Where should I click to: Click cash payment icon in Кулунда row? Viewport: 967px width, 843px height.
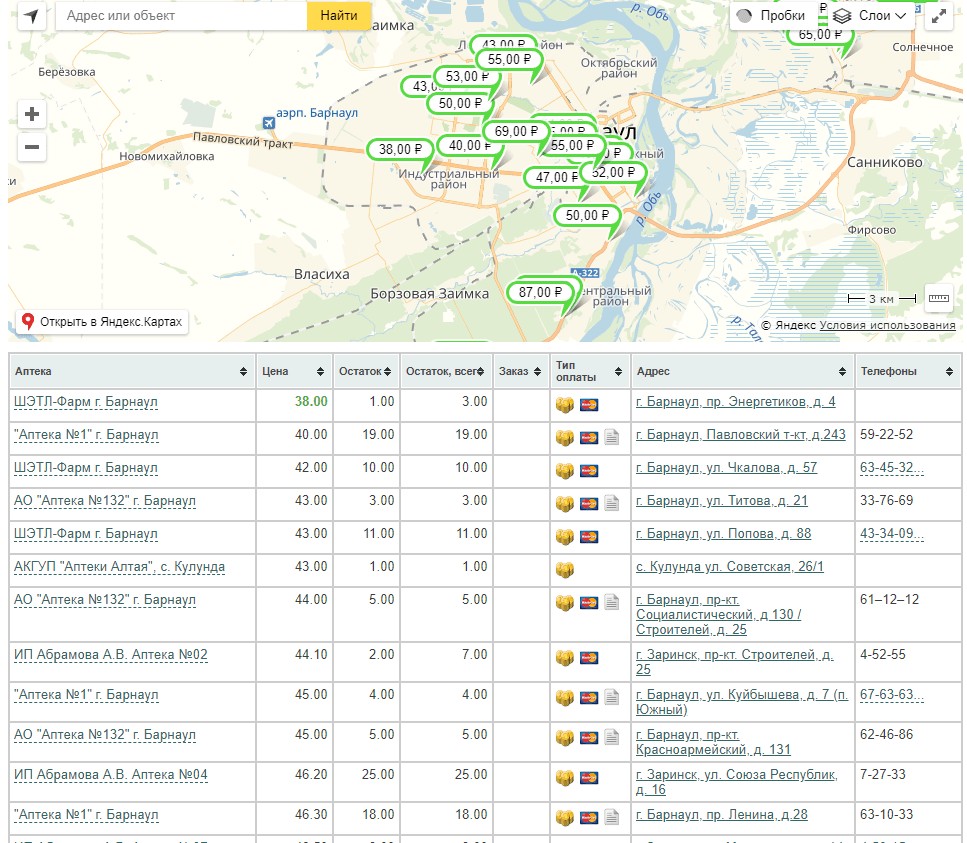point(565,570)
